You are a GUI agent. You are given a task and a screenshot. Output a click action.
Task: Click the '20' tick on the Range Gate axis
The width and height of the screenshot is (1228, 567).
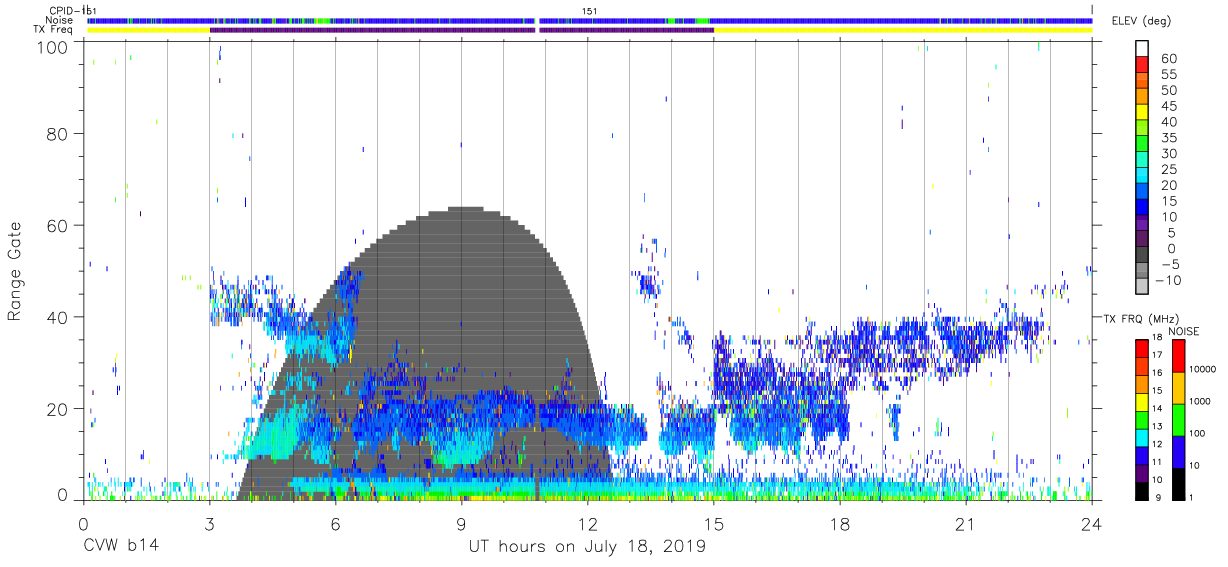[x=57, y=409]
